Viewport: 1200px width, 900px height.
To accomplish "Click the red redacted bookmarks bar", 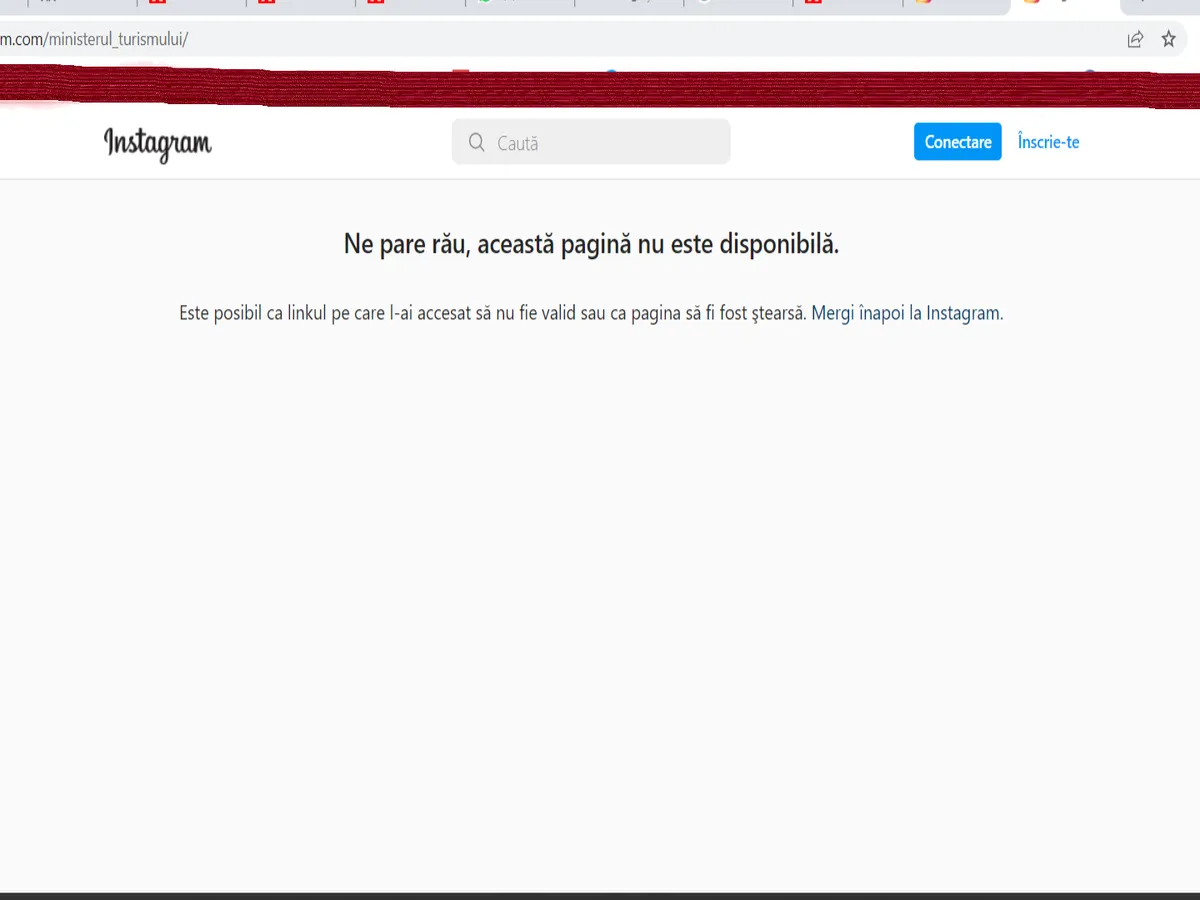I will pos(600,89).
